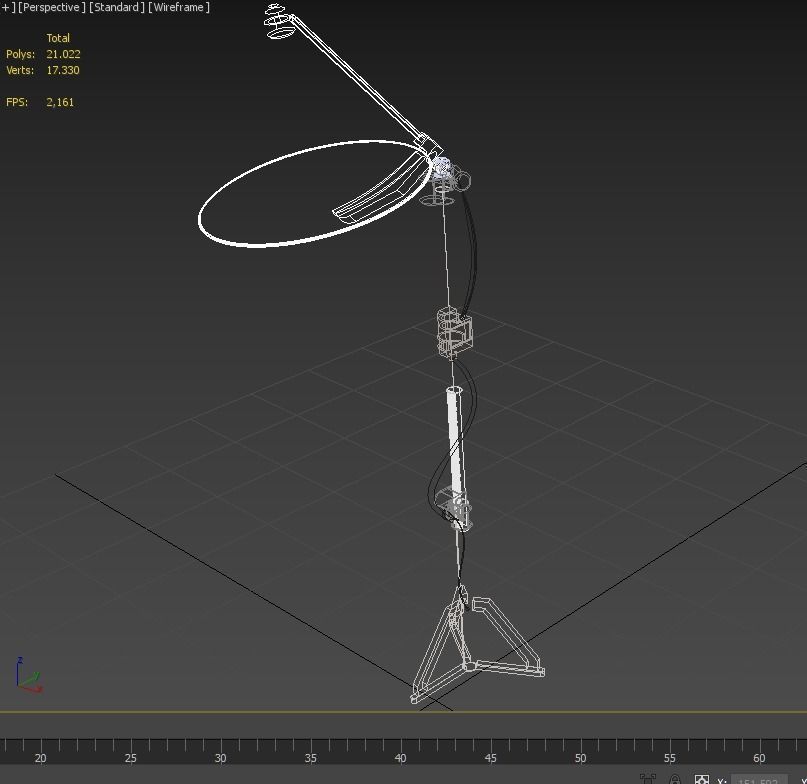Viewport: 807px width, 784px height.
Task: Click frame 30 on the time ruler
Action: (x=220, y=758)
